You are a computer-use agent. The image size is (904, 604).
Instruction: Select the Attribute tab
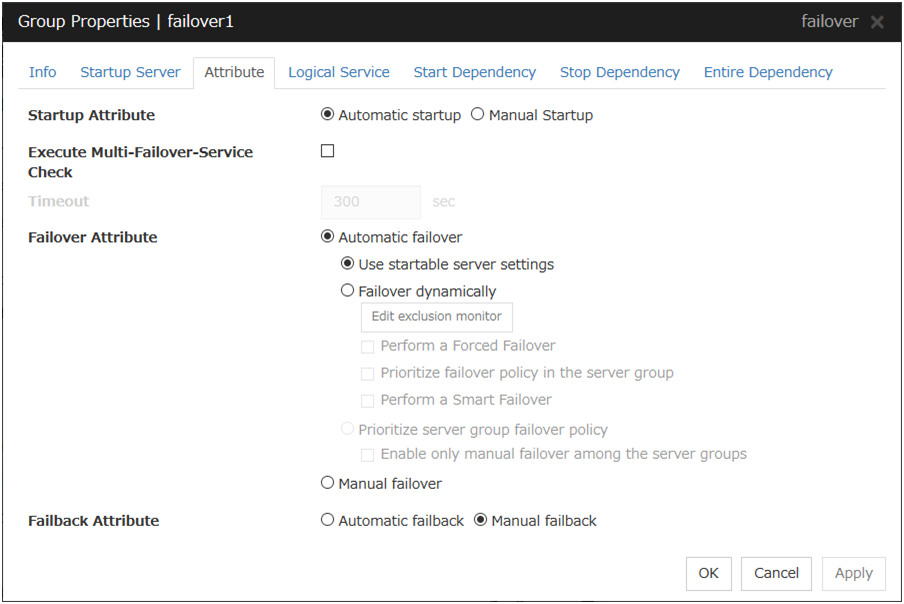[x=234, y=72]
